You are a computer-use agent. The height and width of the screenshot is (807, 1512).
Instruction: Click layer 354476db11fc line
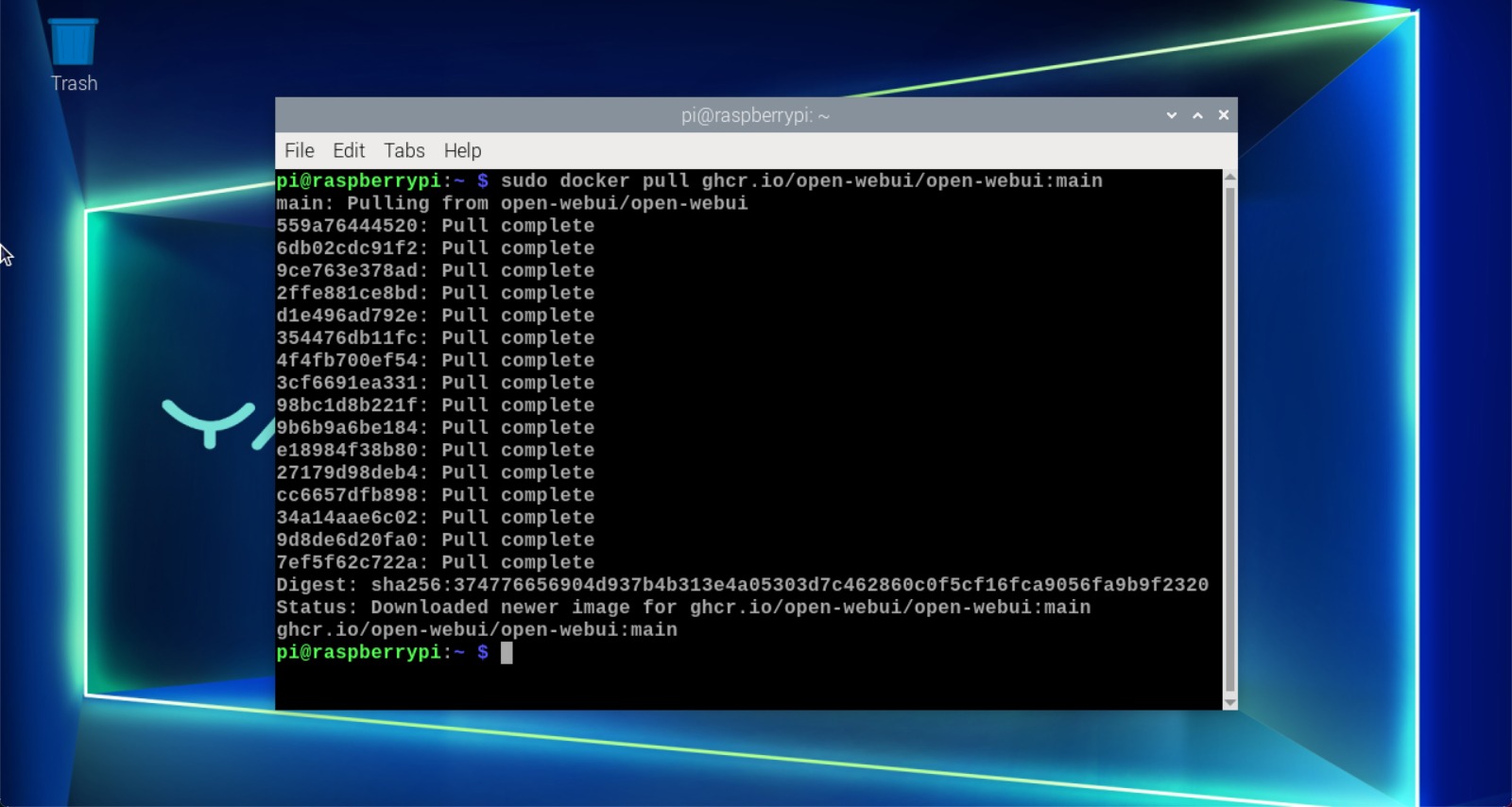pos(436,338)
